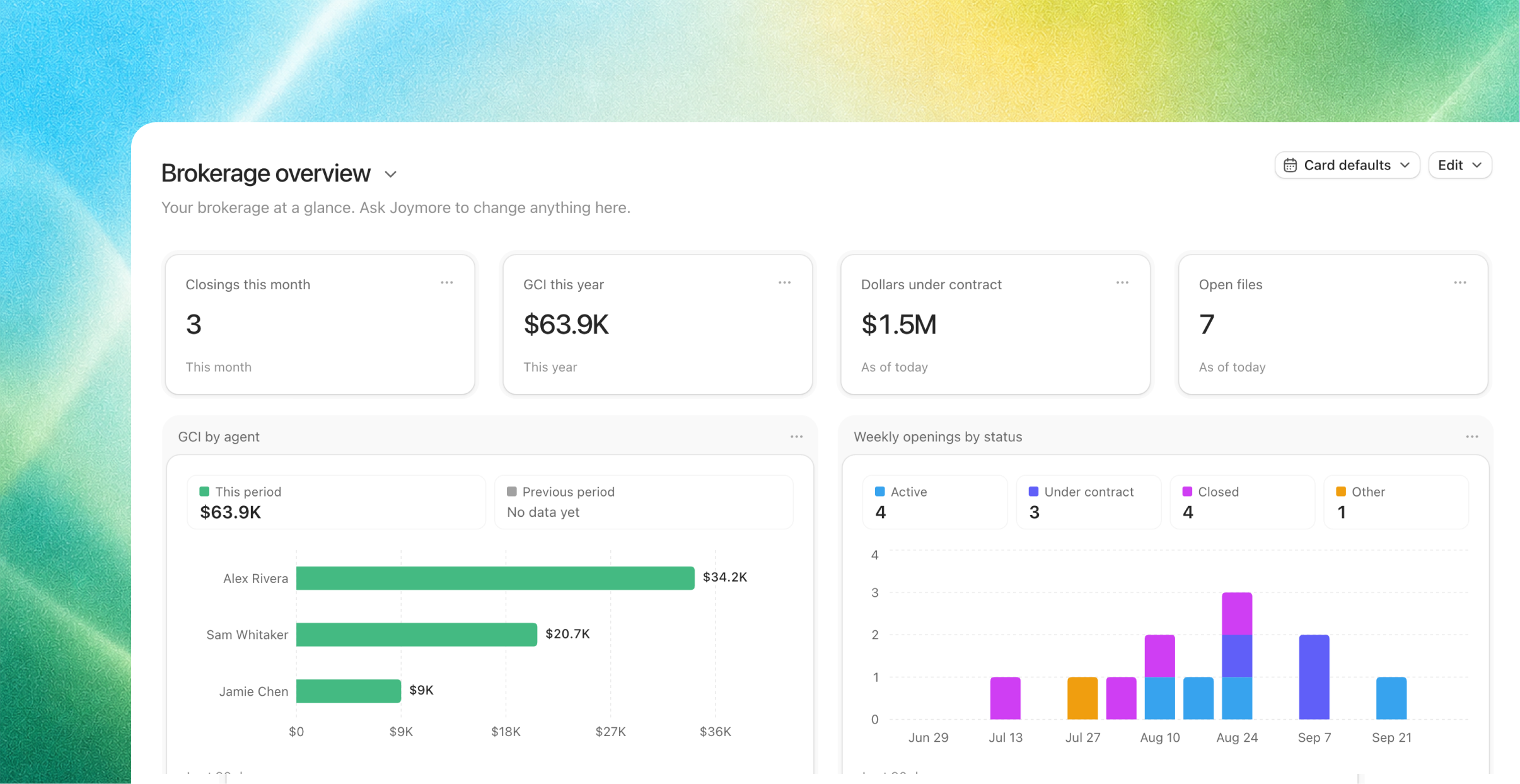Click the green This period color swatch

[x=204, y=492]
